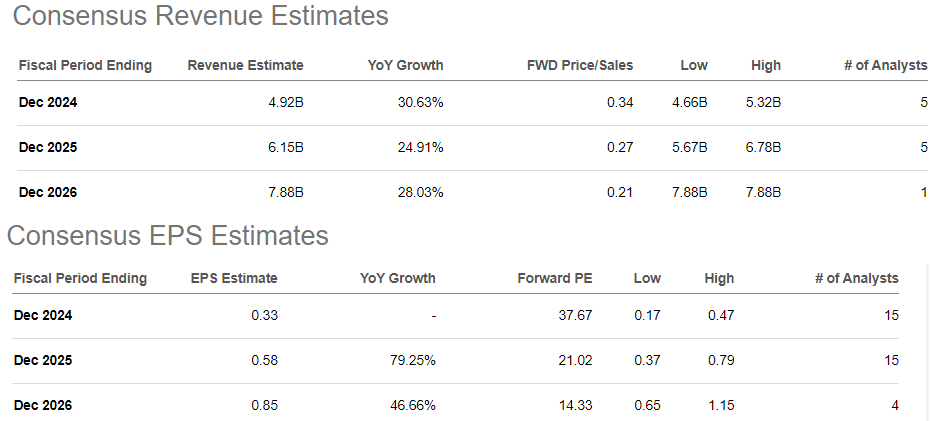Click the Forward PE column header
Image resolution: width=932 pixels, height=421 pixels.
pyautogui.click(x=555, y=278)
